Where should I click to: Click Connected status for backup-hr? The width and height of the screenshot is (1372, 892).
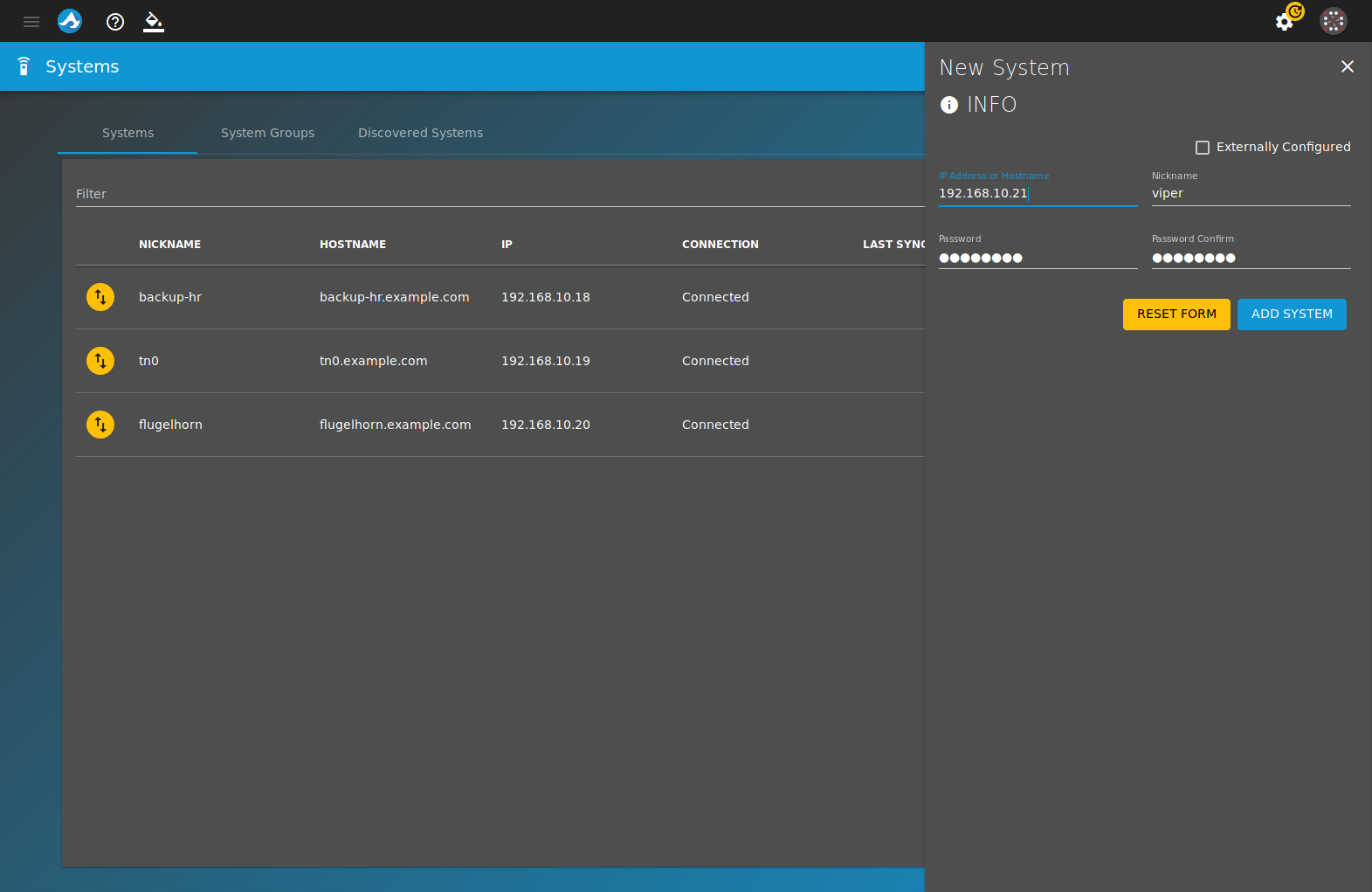(x=715, y=297)
